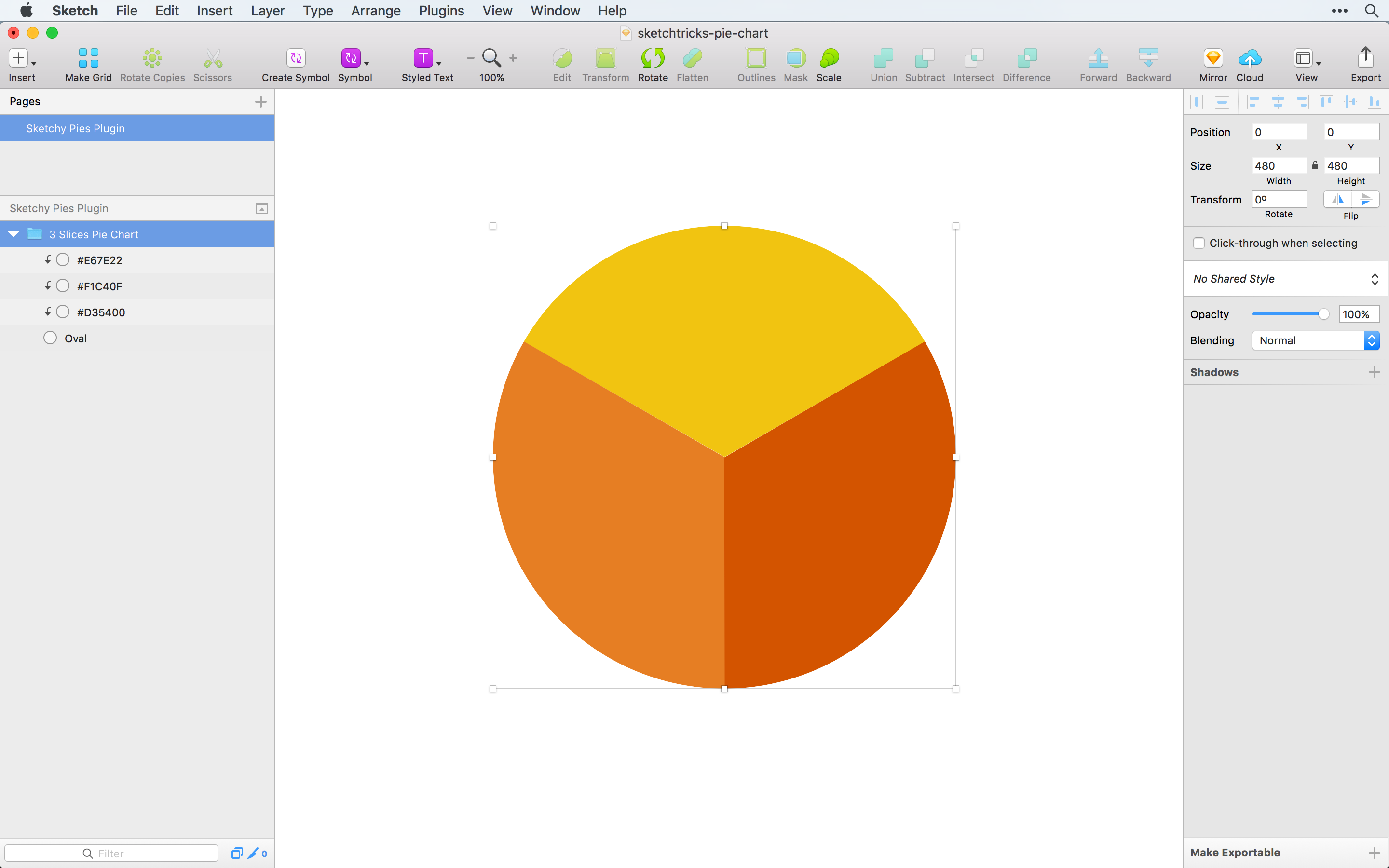Screen dimensions: 1389x868
Task: Click the Width input field
Action: pyautogui.click(x=1278, y=165)
